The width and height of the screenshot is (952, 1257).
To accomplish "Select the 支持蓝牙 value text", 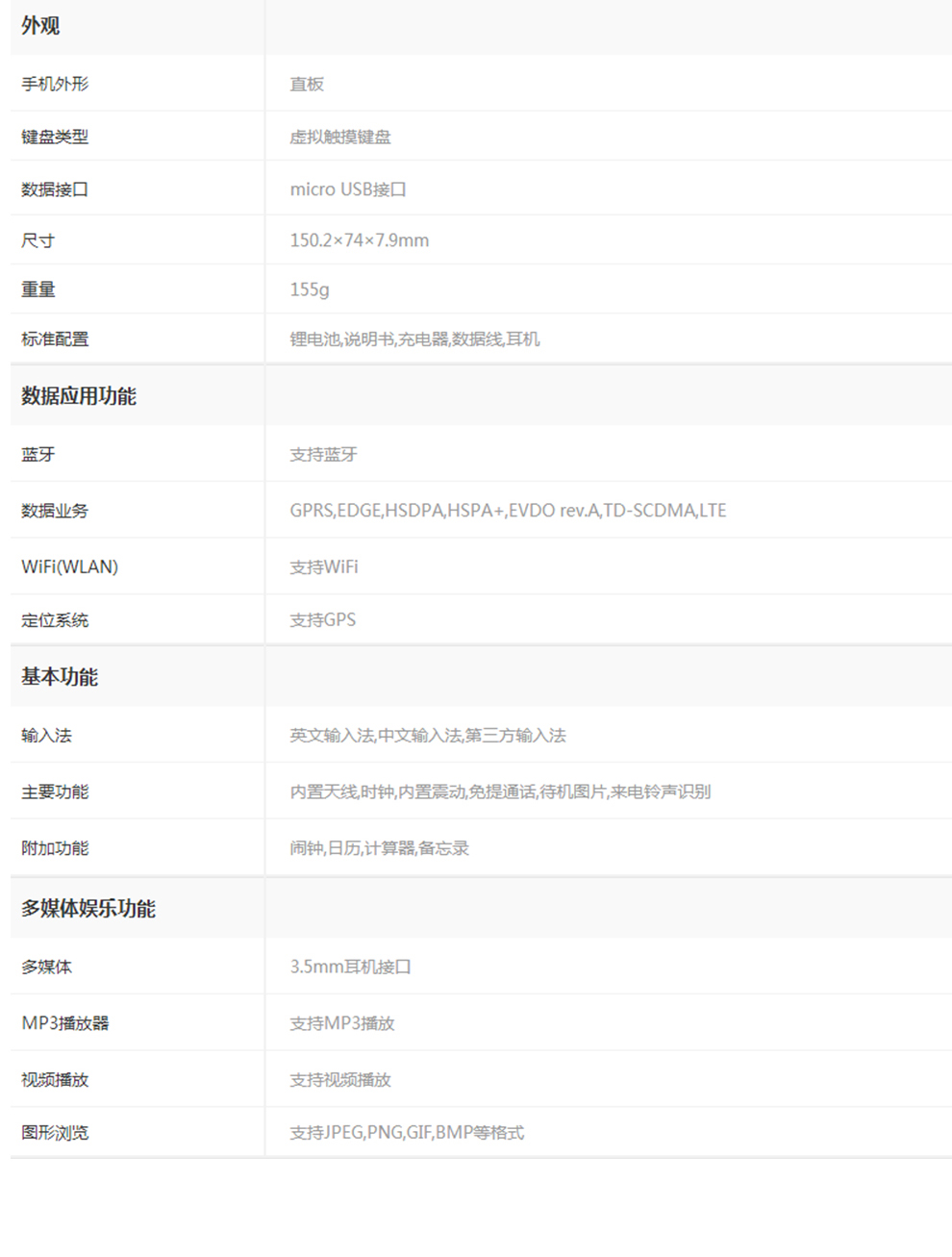I will pyautogui.click(x=323, y=454).
